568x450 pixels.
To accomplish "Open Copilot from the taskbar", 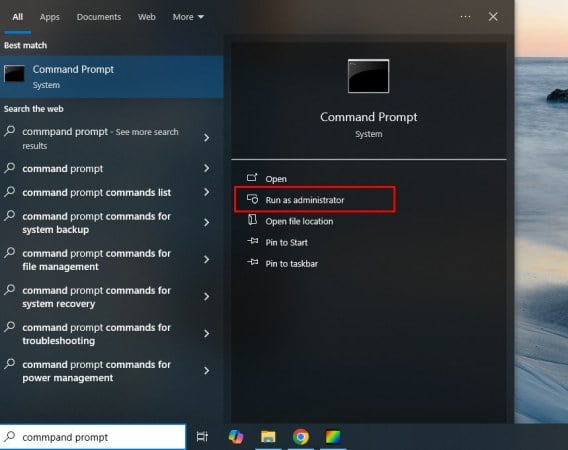I will point(236,437).
